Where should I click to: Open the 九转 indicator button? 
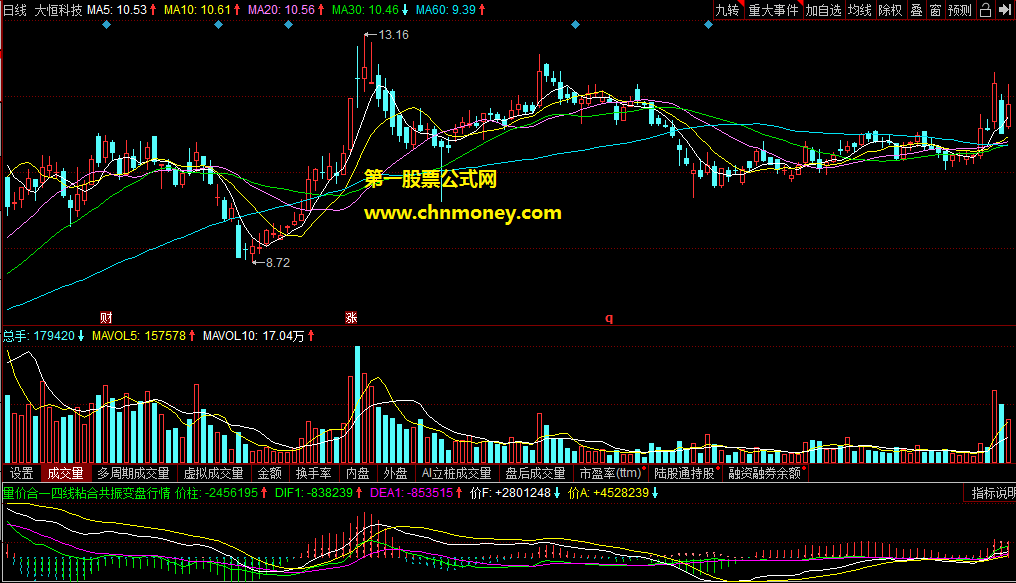[x=728, y=10]
